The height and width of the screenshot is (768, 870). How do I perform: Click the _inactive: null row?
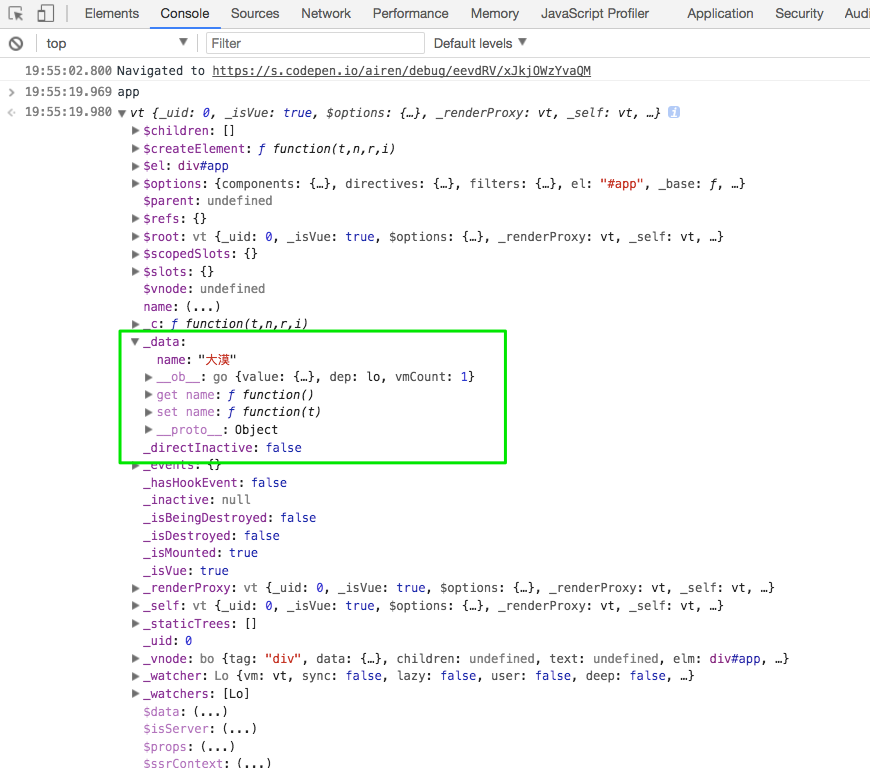(x=197, y=500)
